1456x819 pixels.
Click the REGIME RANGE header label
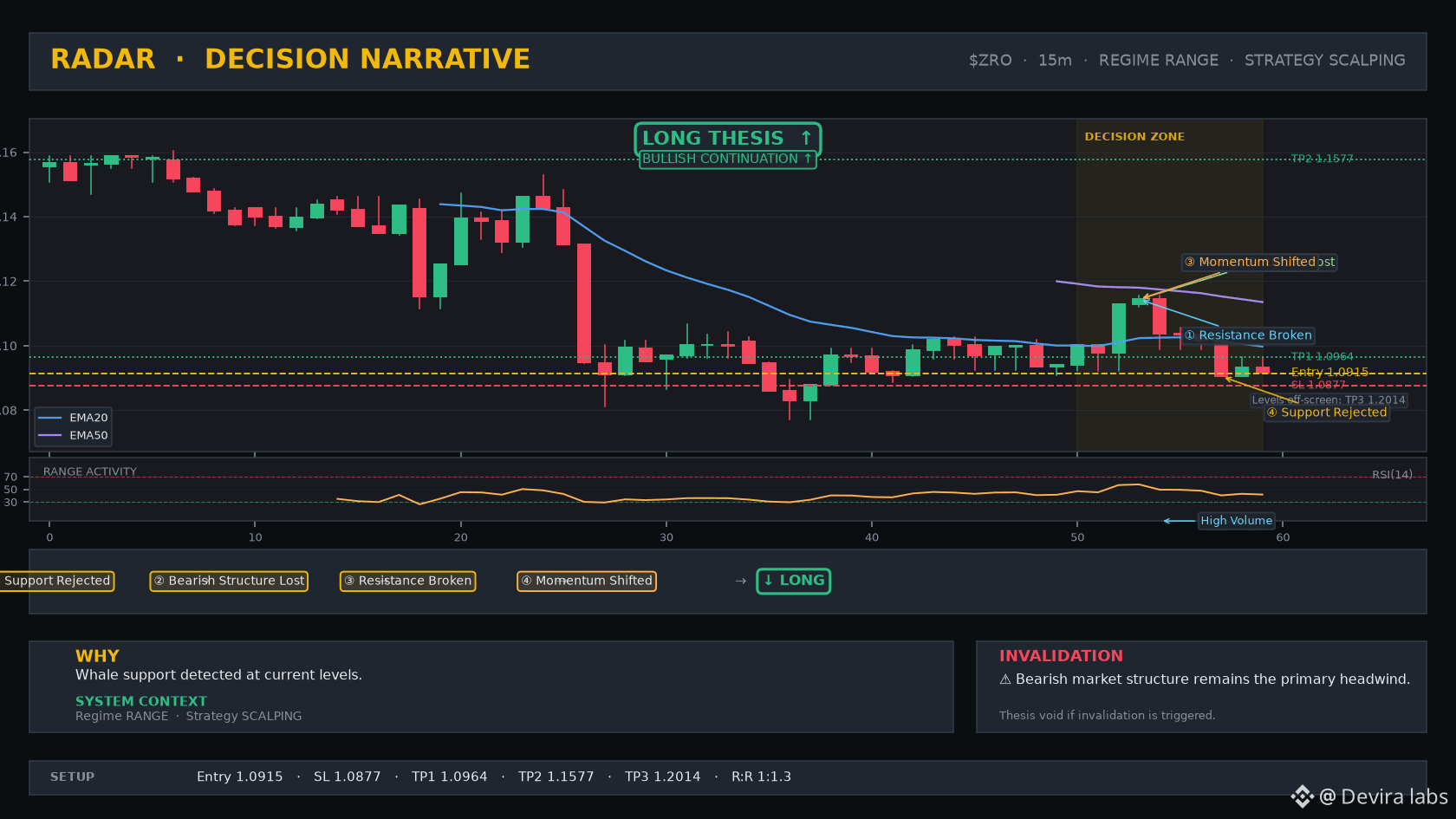coord(1158,61)
